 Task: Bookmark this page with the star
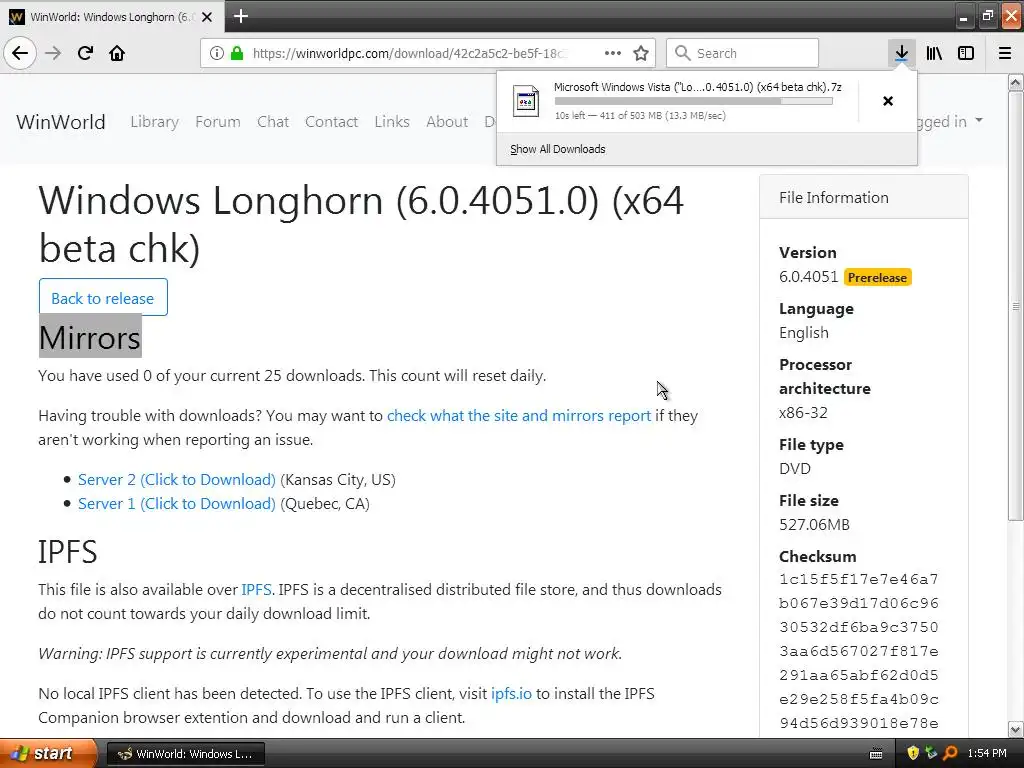pyautogui.click(x=641, y=53)
